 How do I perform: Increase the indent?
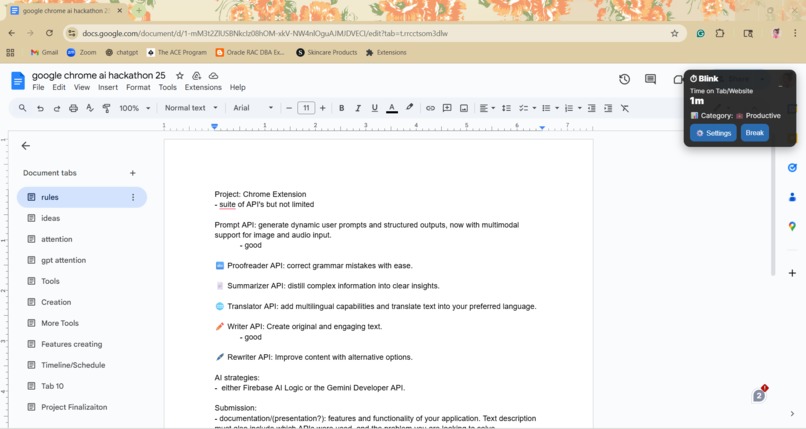point(608,108)
